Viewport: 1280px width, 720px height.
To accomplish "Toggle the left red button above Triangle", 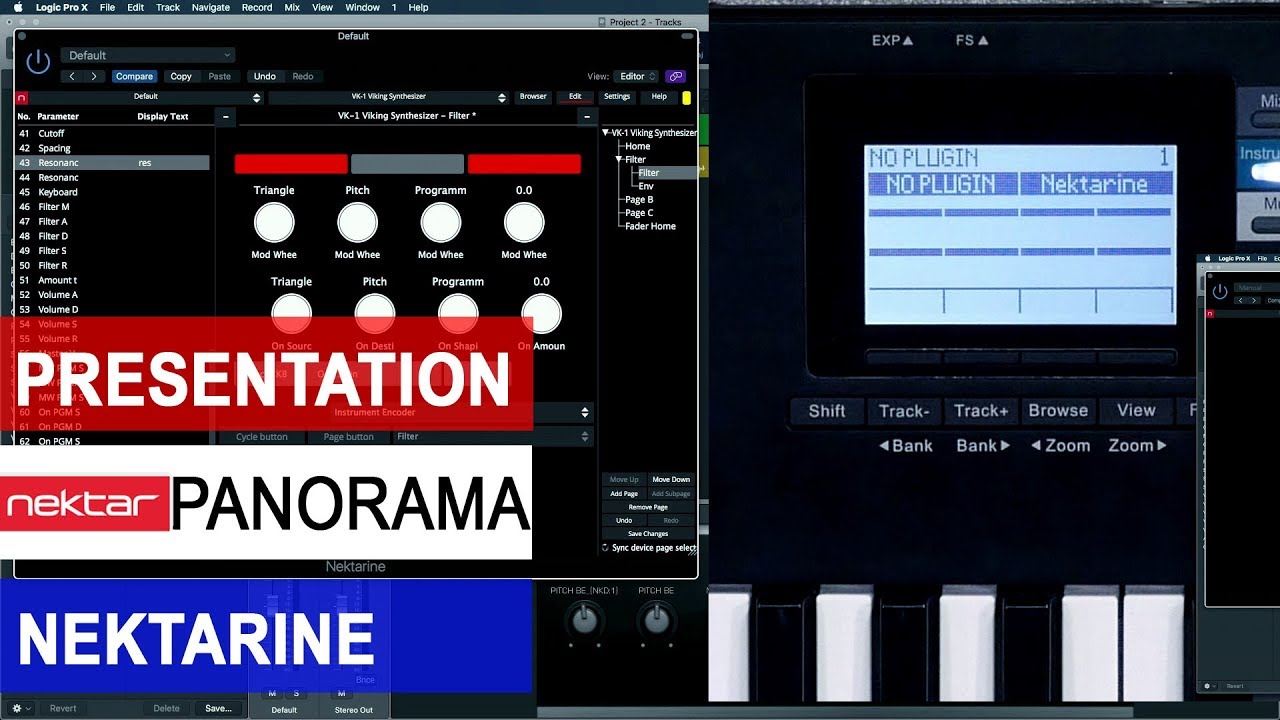I will (x=291, y=164).
